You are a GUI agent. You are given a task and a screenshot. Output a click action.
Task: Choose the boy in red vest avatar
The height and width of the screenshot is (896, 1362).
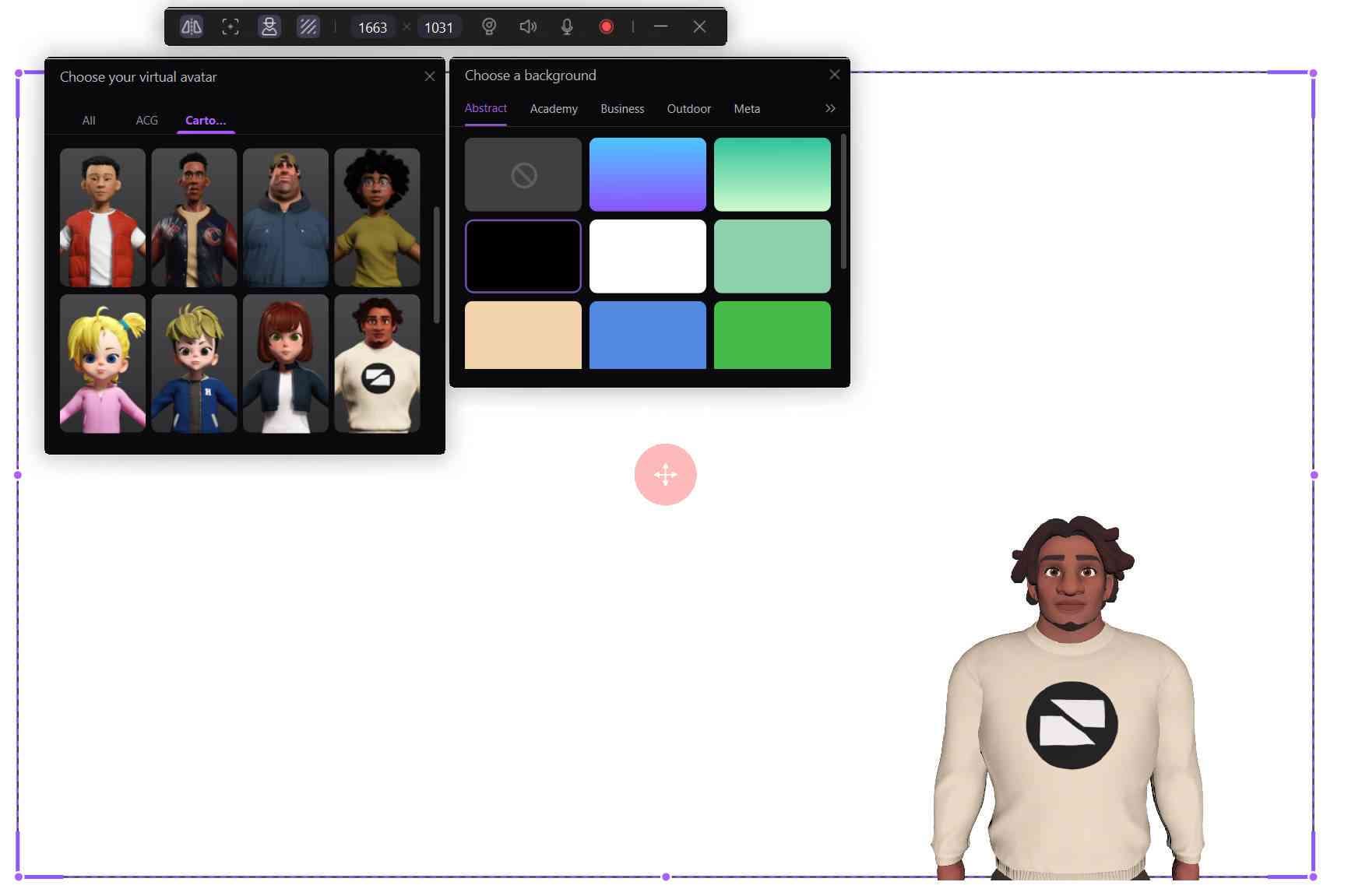pyautogui.click(x=103, y=217)
